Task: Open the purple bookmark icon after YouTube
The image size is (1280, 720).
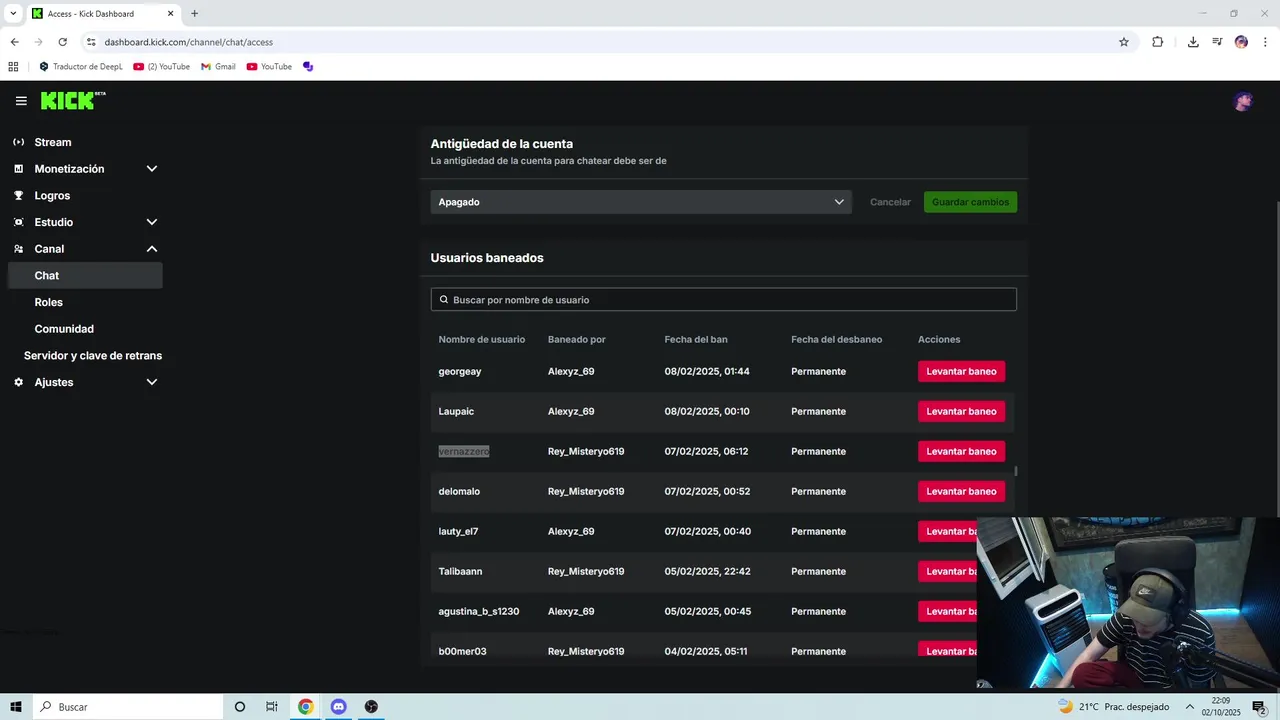Action: (308, 67)
